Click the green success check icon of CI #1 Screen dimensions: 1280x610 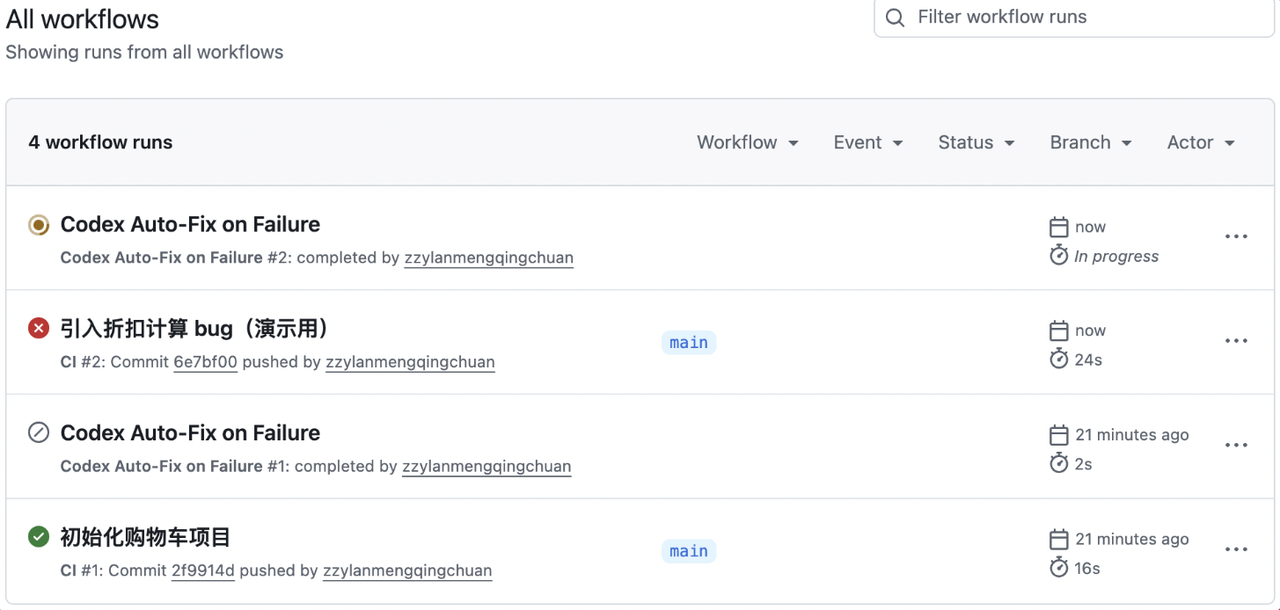pos(39,537)
